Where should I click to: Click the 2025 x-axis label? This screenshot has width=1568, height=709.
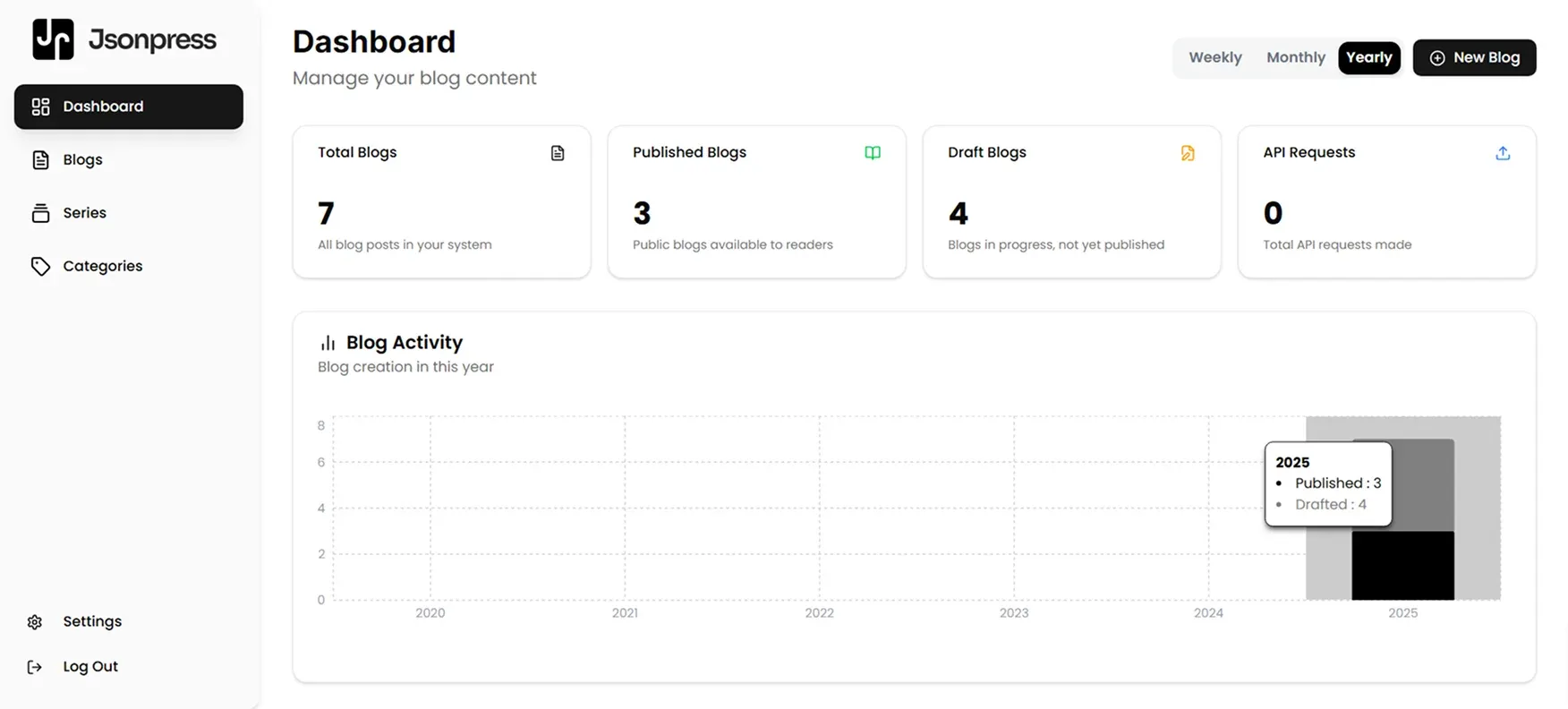[1402, 613]
